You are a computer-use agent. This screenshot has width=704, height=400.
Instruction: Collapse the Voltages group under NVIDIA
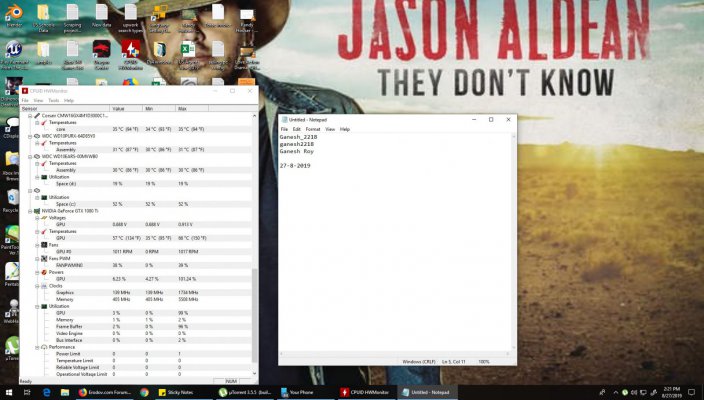[x=37, y=218]
